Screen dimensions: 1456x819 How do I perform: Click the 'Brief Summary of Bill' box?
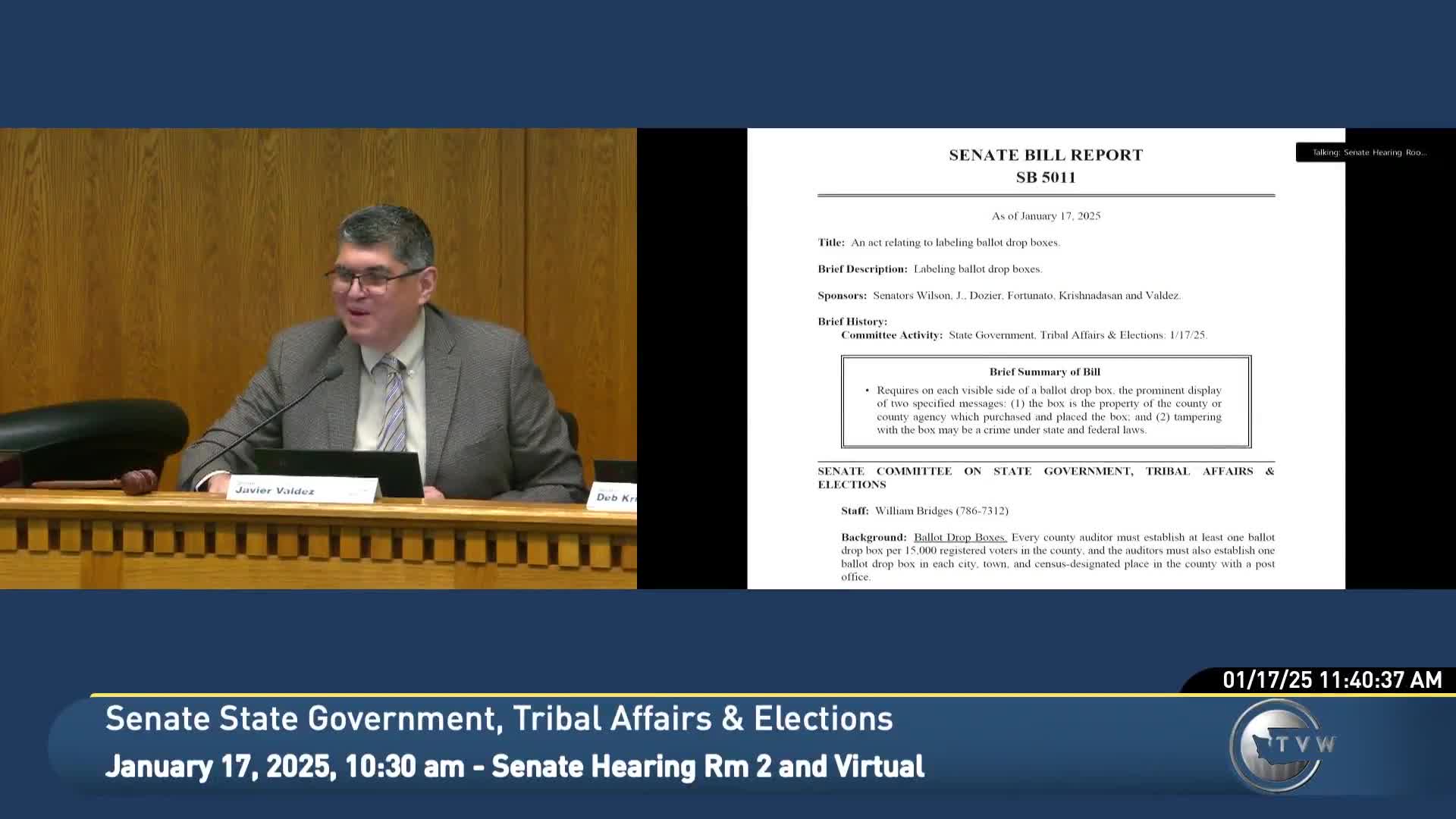pyautogui.click(x=1046, y=402)
